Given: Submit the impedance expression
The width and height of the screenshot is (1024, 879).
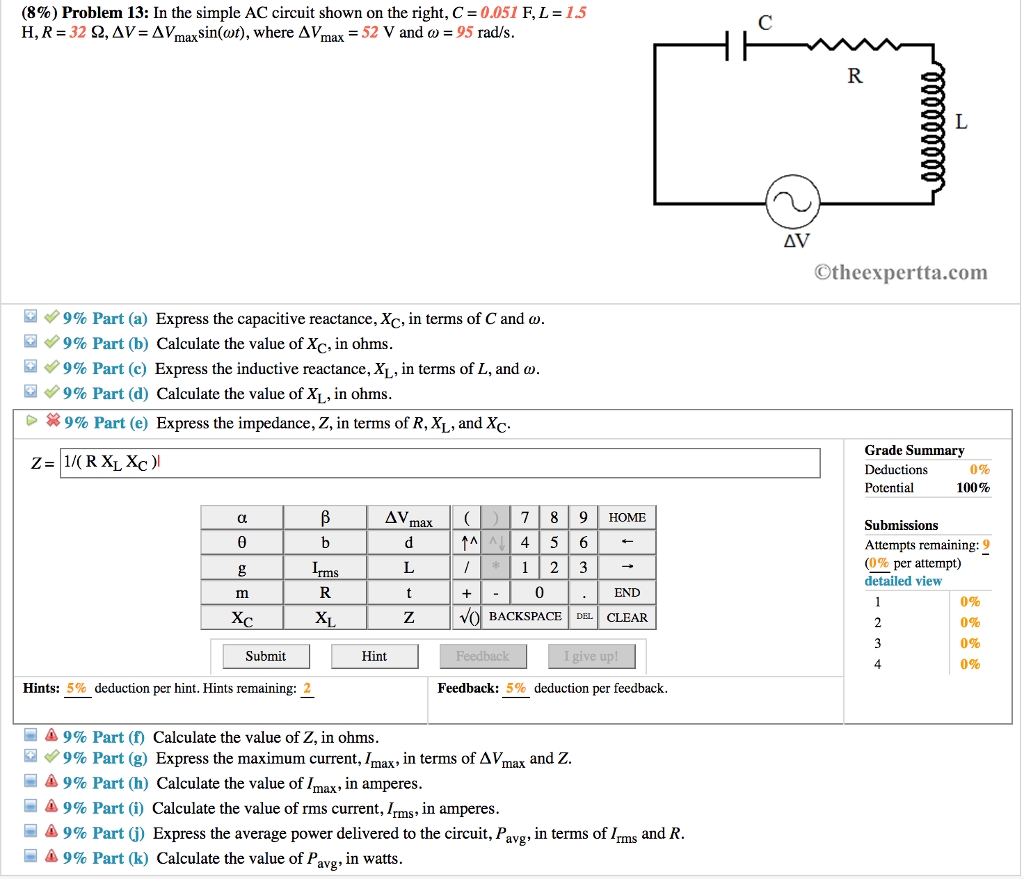Looking at the screenshot, I should 265,656.
